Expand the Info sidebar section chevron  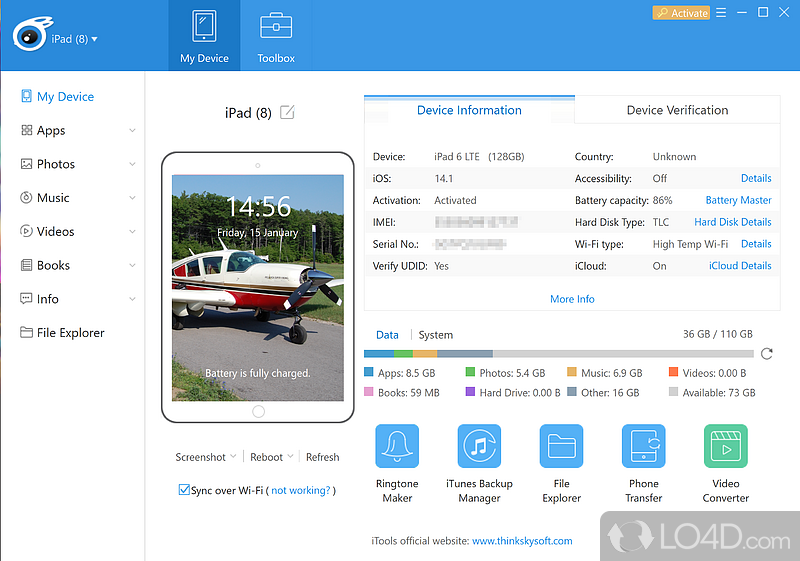pos(132,299)
